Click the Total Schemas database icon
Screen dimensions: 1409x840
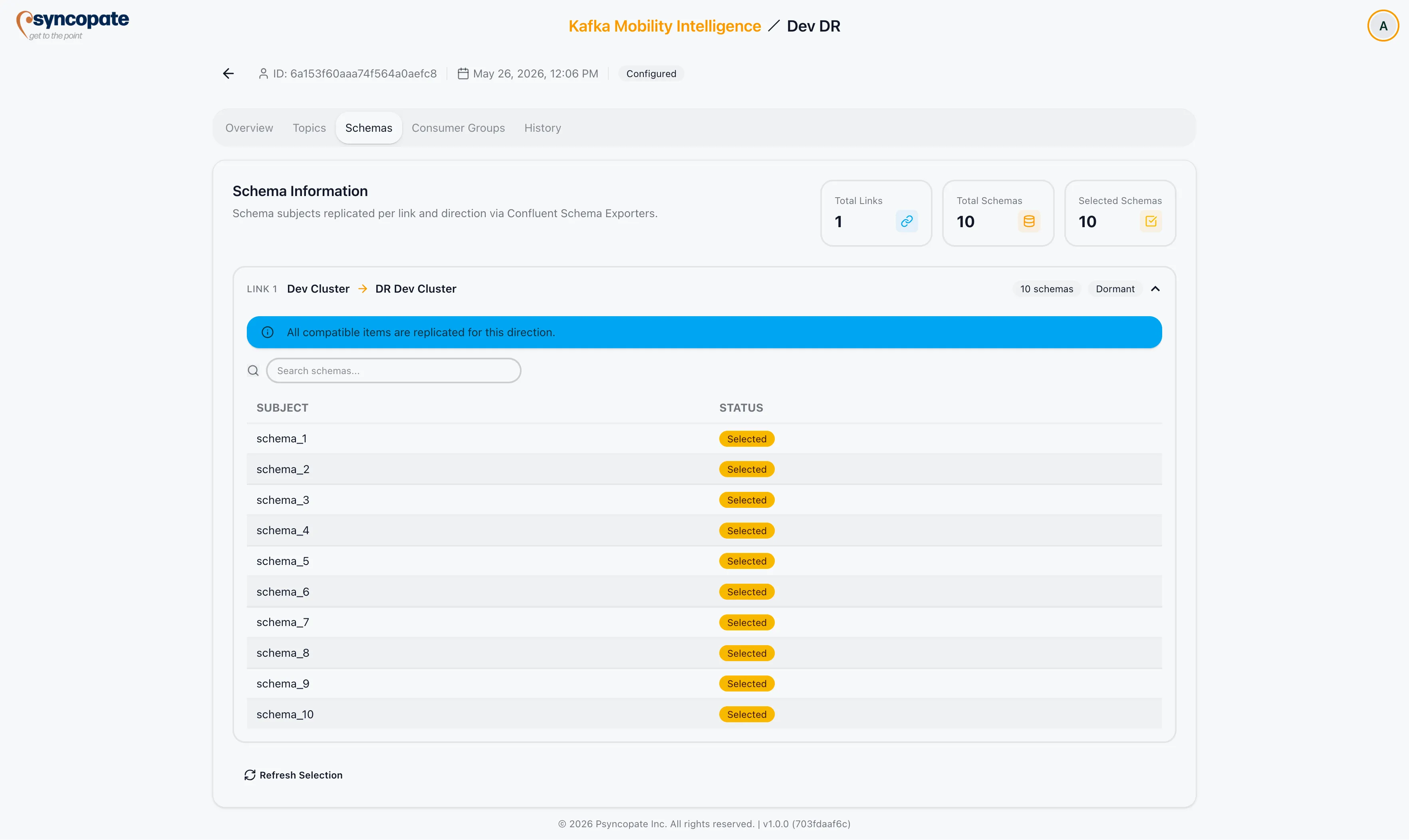[x=1028, y=221]
